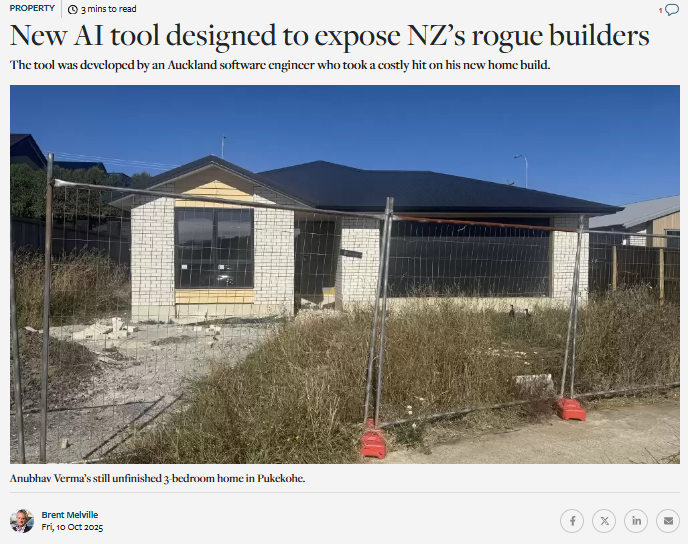Open the unfinished house photo
688x544 pixels.
[x=345, y=274]
